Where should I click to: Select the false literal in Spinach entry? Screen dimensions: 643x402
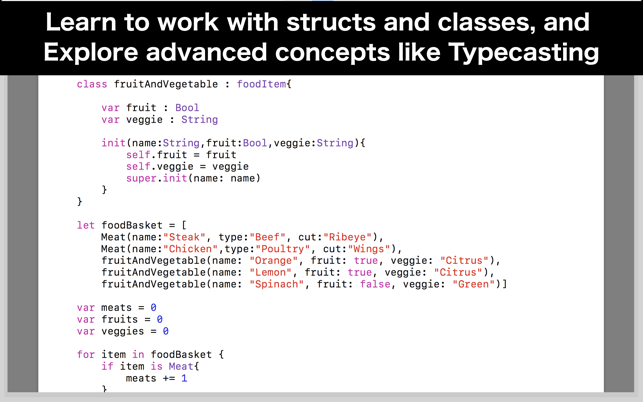[375, 284]
